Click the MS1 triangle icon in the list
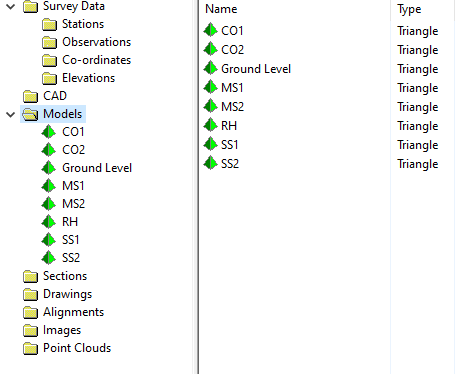 (211, 87)
